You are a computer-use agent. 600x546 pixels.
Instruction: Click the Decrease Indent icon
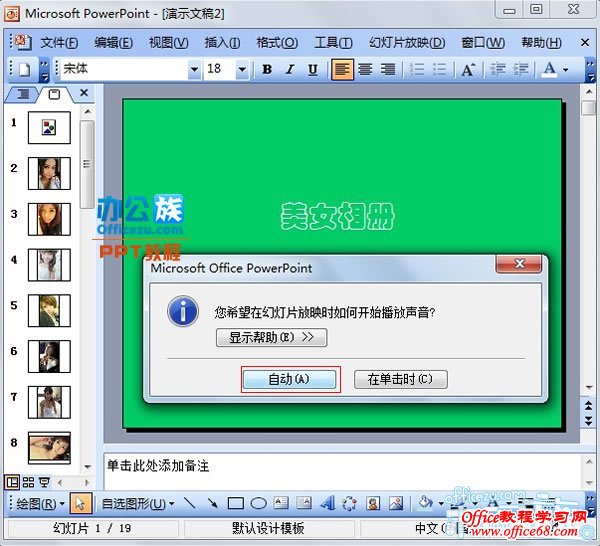498,70
